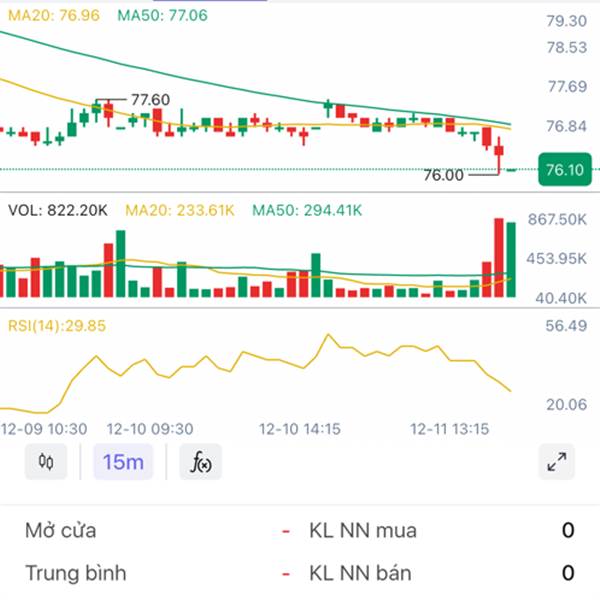
Task: Tap the 76.00 low price annotation
Action: [443, 175]
